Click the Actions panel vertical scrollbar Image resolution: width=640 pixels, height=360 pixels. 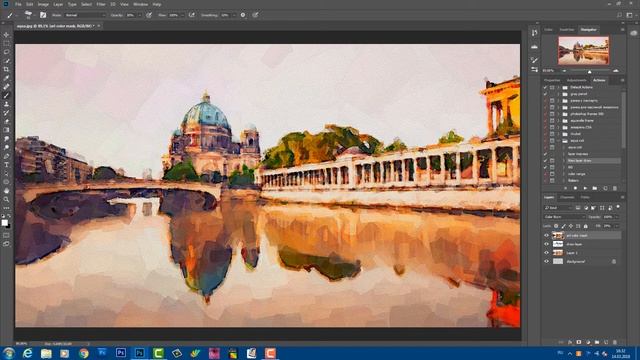point(623,119)
